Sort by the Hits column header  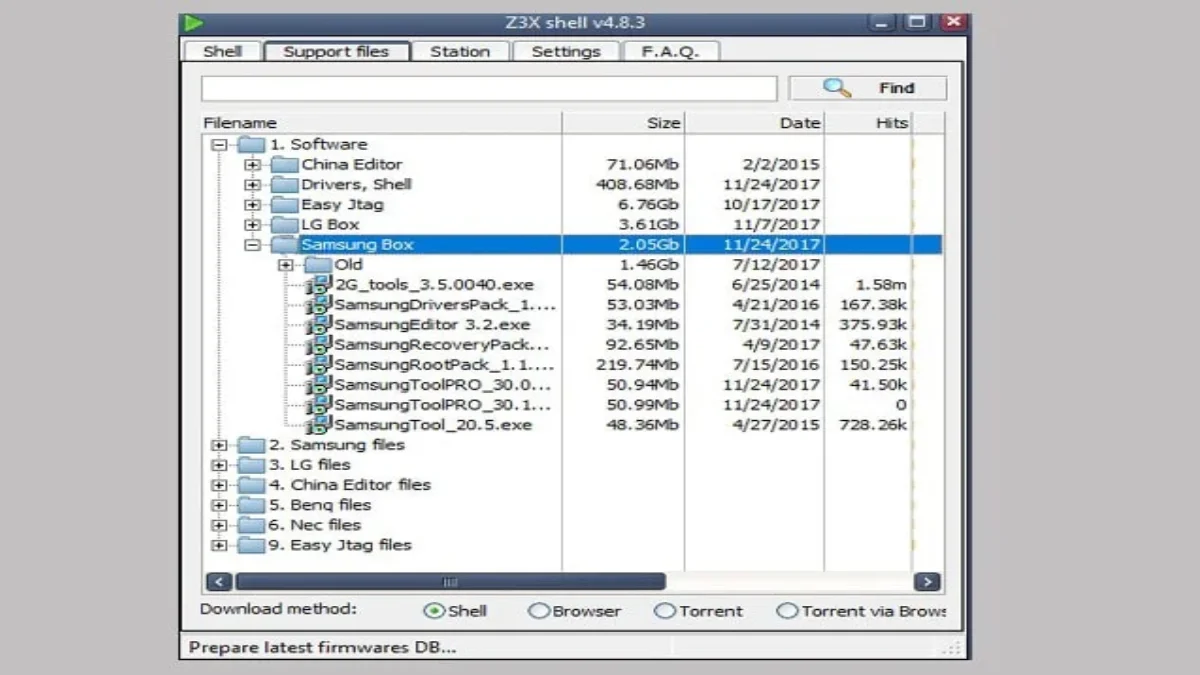tap(868, 123)
